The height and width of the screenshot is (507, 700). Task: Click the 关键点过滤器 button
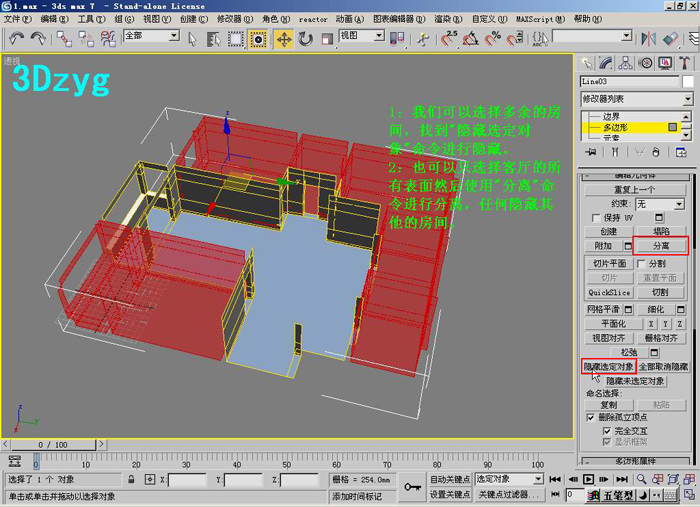point(509,495)
